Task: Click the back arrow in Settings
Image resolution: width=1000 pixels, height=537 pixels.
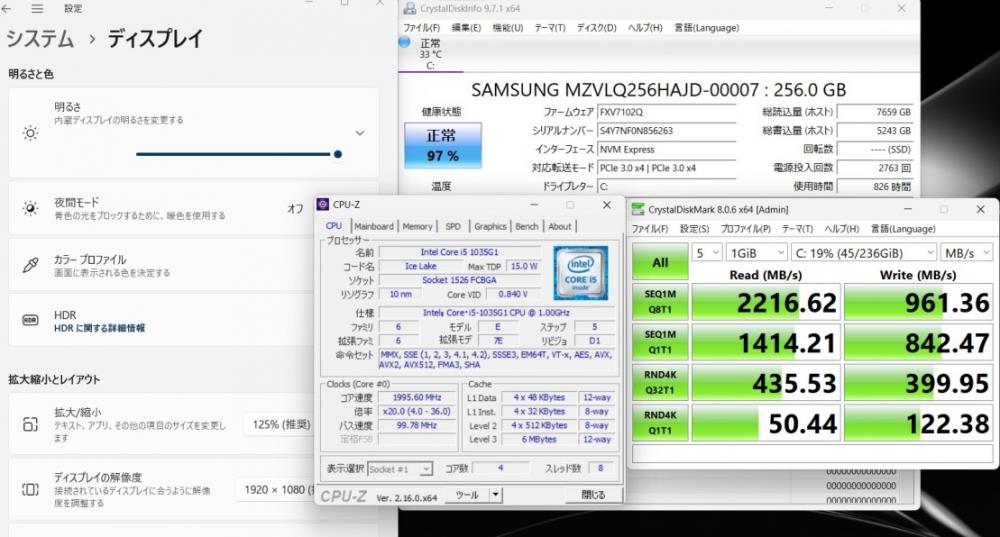Action: 8,8
